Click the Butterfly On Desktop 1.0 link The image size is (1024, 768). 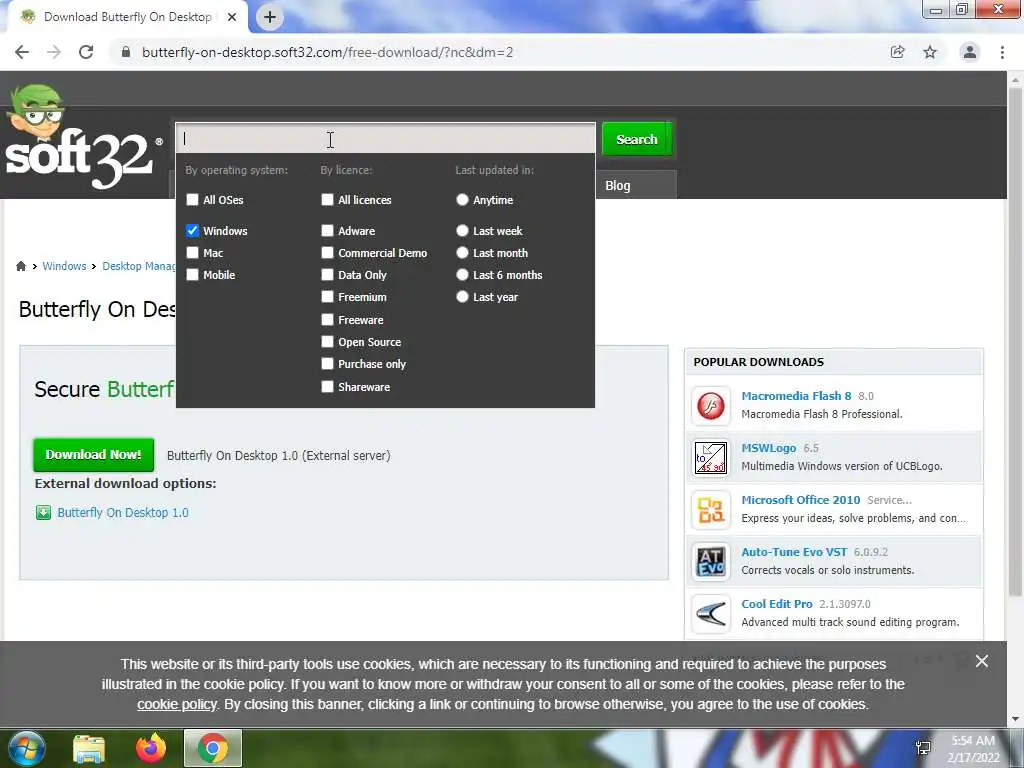click(x=123, y=513)
